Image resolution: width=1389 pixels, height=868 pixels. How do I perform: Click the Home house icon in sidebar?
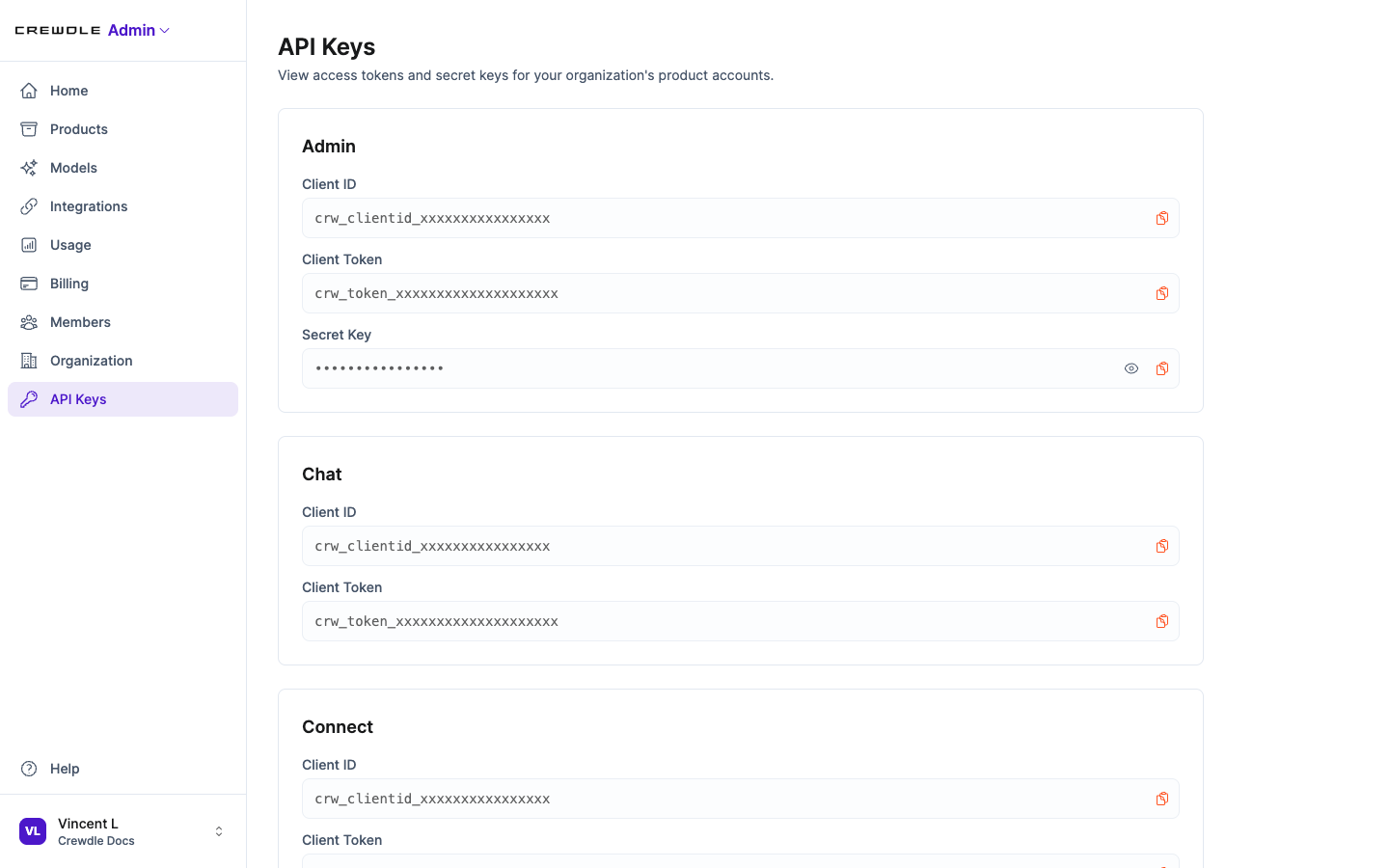point(29,91)
